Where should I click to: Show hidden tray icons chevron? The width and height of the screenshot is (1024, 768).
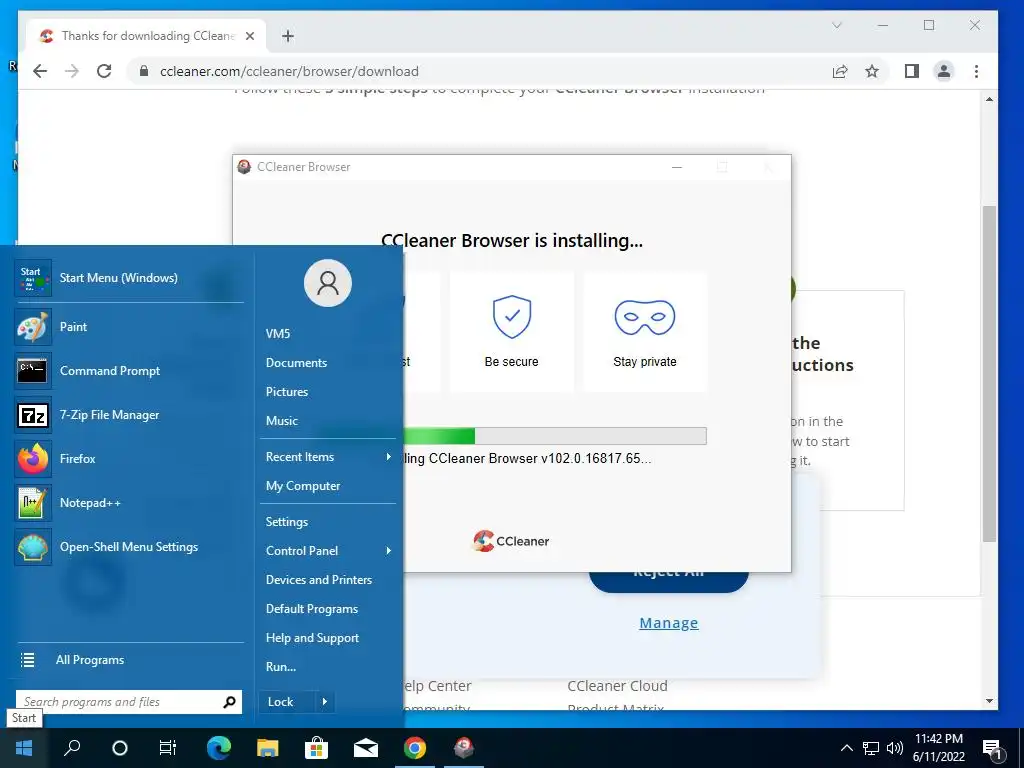click(846, 748)
